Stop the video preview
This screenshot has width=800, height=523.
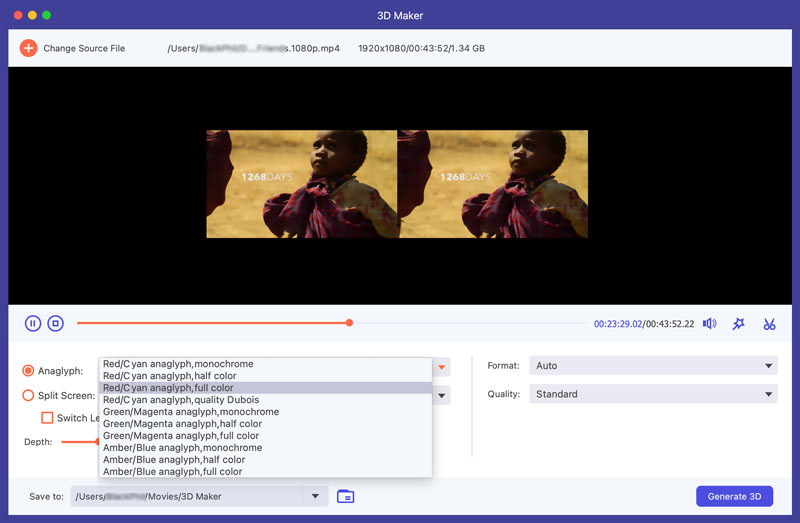pos(56,323)
